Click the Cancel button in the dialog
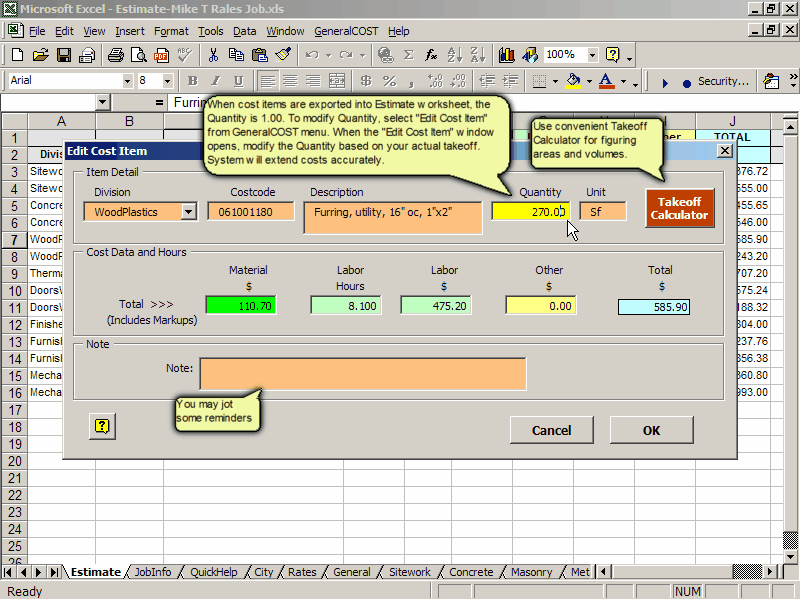The width and height of the screenshot is (800, 600). [x=552, y=430]
